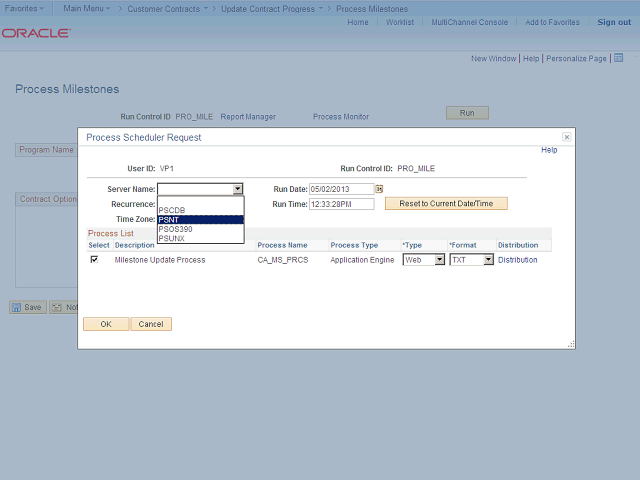Image resolution: width=640 pixels, height=480 pixels.
Task: Open Report Manager link
Action: 248,117
